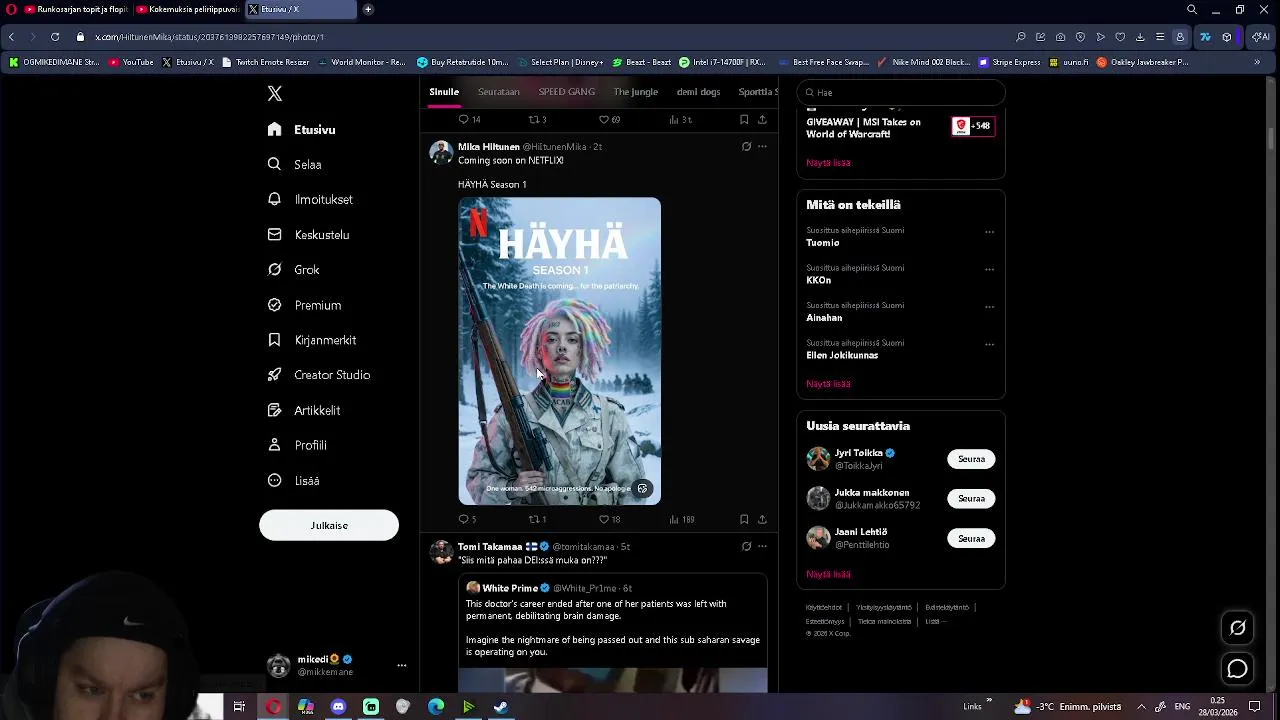
Task: Open options for Tuomio trend
Action: tap(989, 232)
